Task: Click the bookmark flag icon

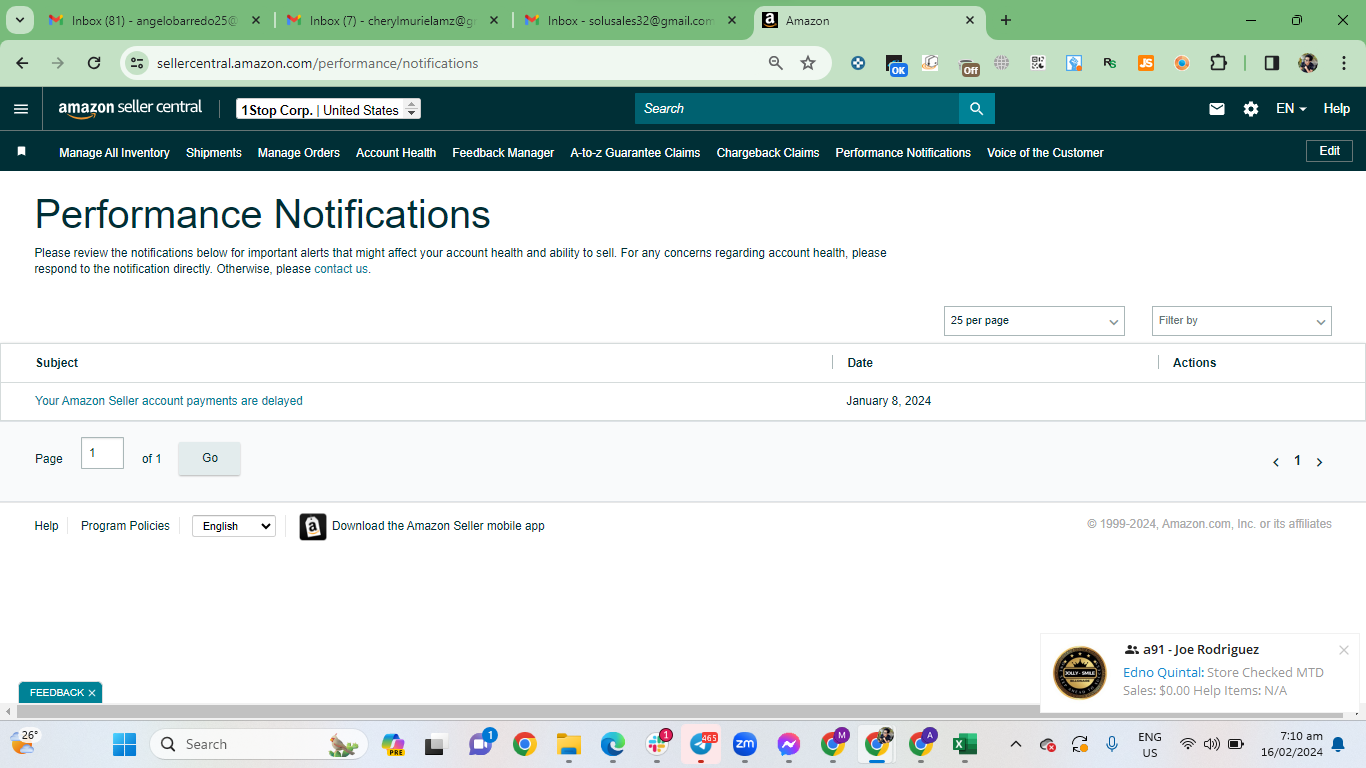Action: (21, 152)
